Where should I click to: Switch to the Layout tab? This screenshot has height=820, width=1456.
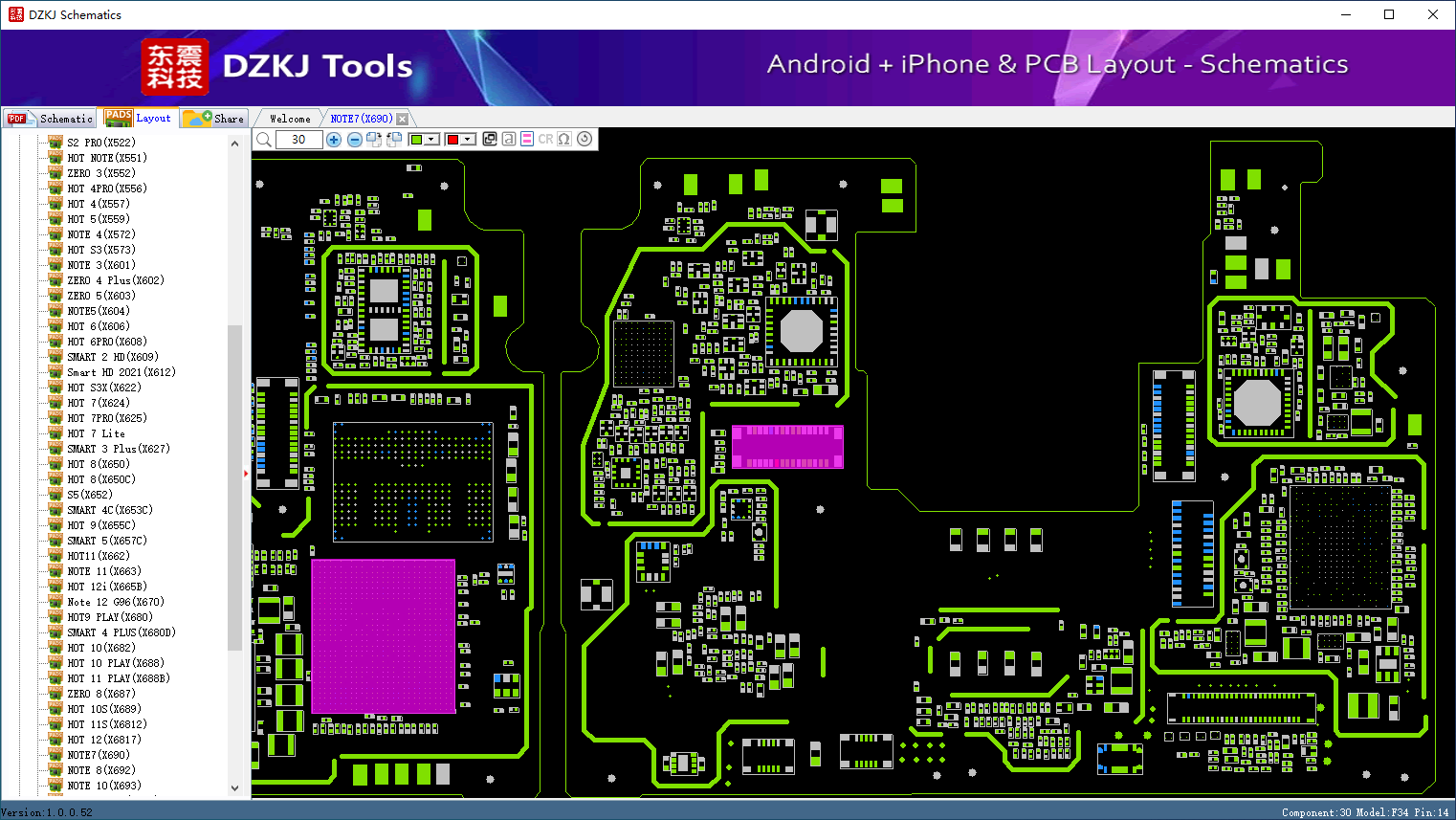pos(139,118)
